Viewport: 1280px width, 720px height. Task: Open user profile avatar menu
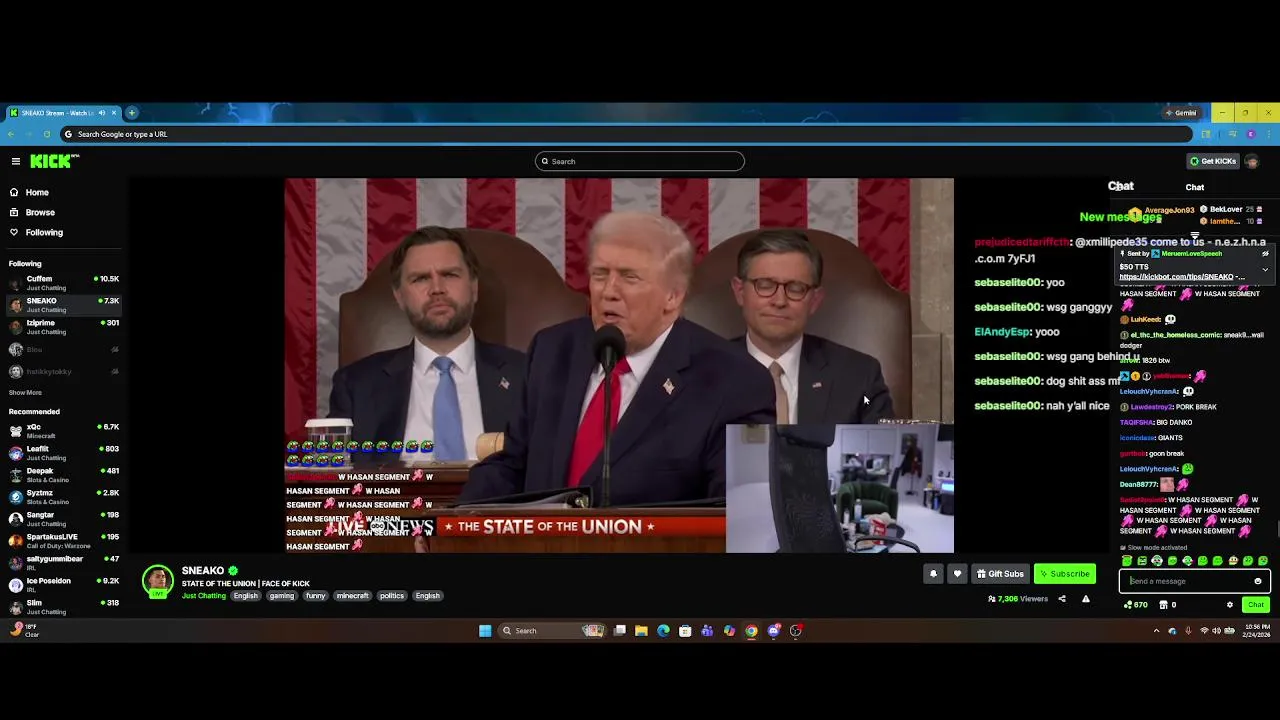[x=1252, y=161]
